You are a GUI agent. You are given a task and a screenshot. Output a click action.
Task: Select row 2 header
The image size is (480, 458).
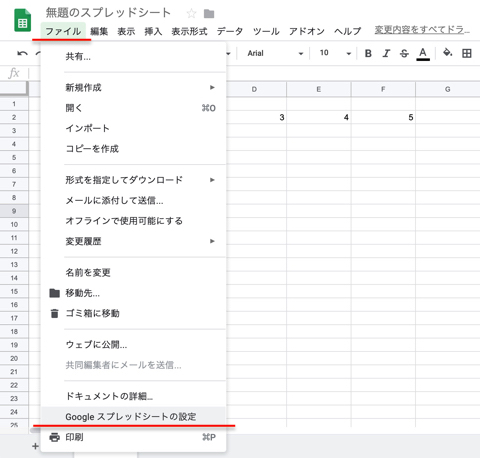tap(14, 117)
